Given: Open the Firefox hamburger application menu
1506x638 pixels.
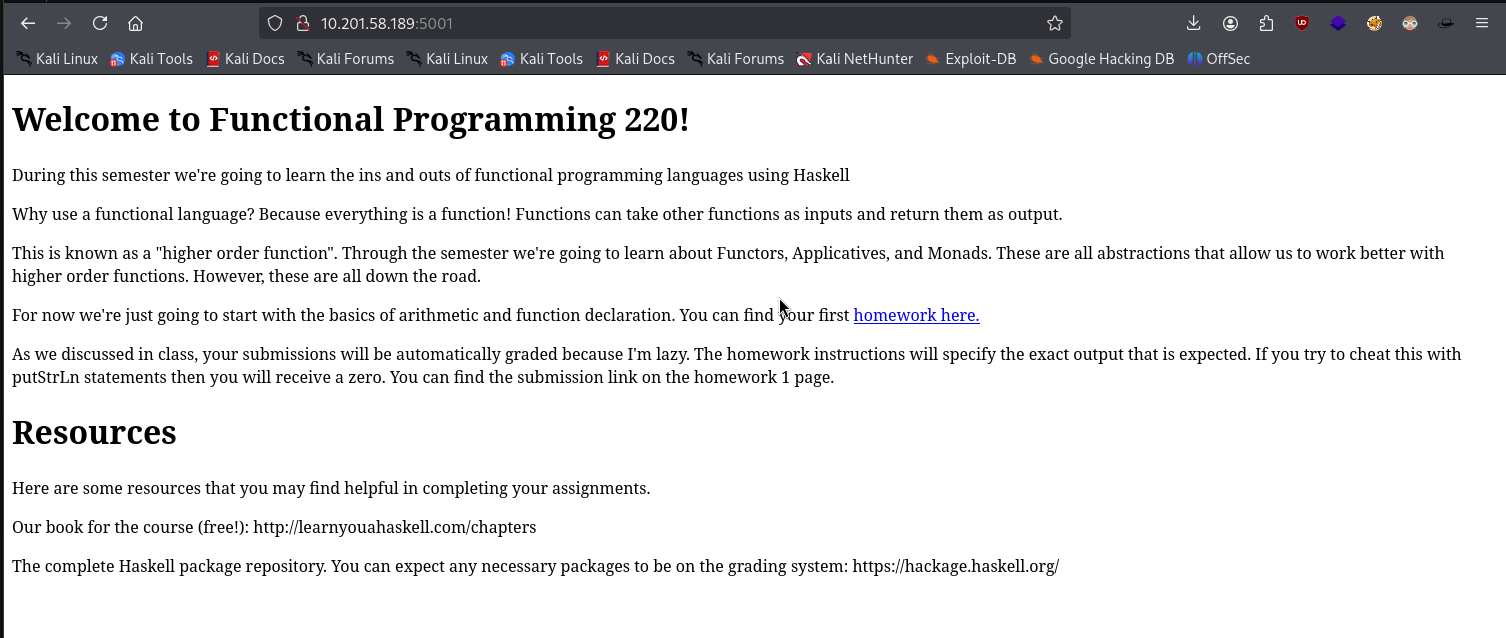Looking at the screenshot, I should tap(1482, 23).
